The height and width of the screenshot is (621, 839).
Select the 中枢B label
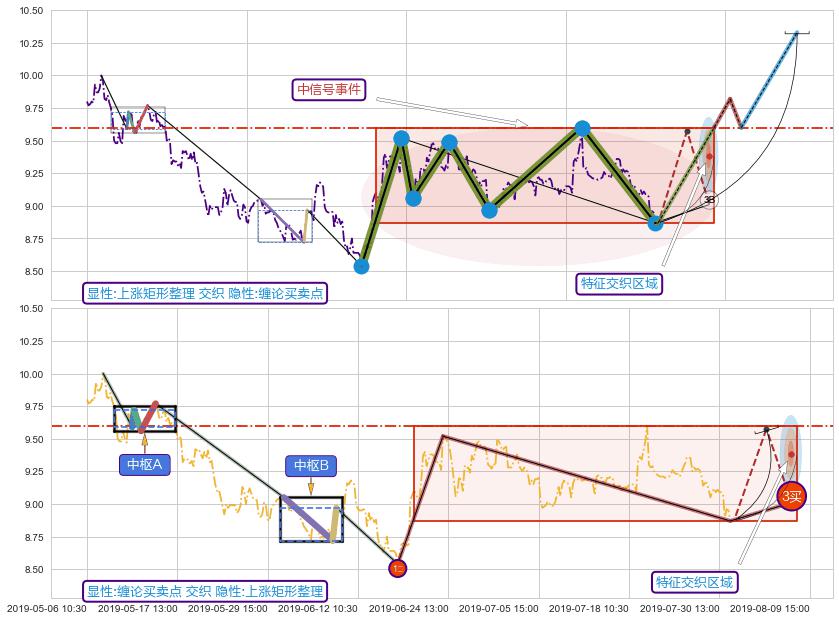coord(311,465)
